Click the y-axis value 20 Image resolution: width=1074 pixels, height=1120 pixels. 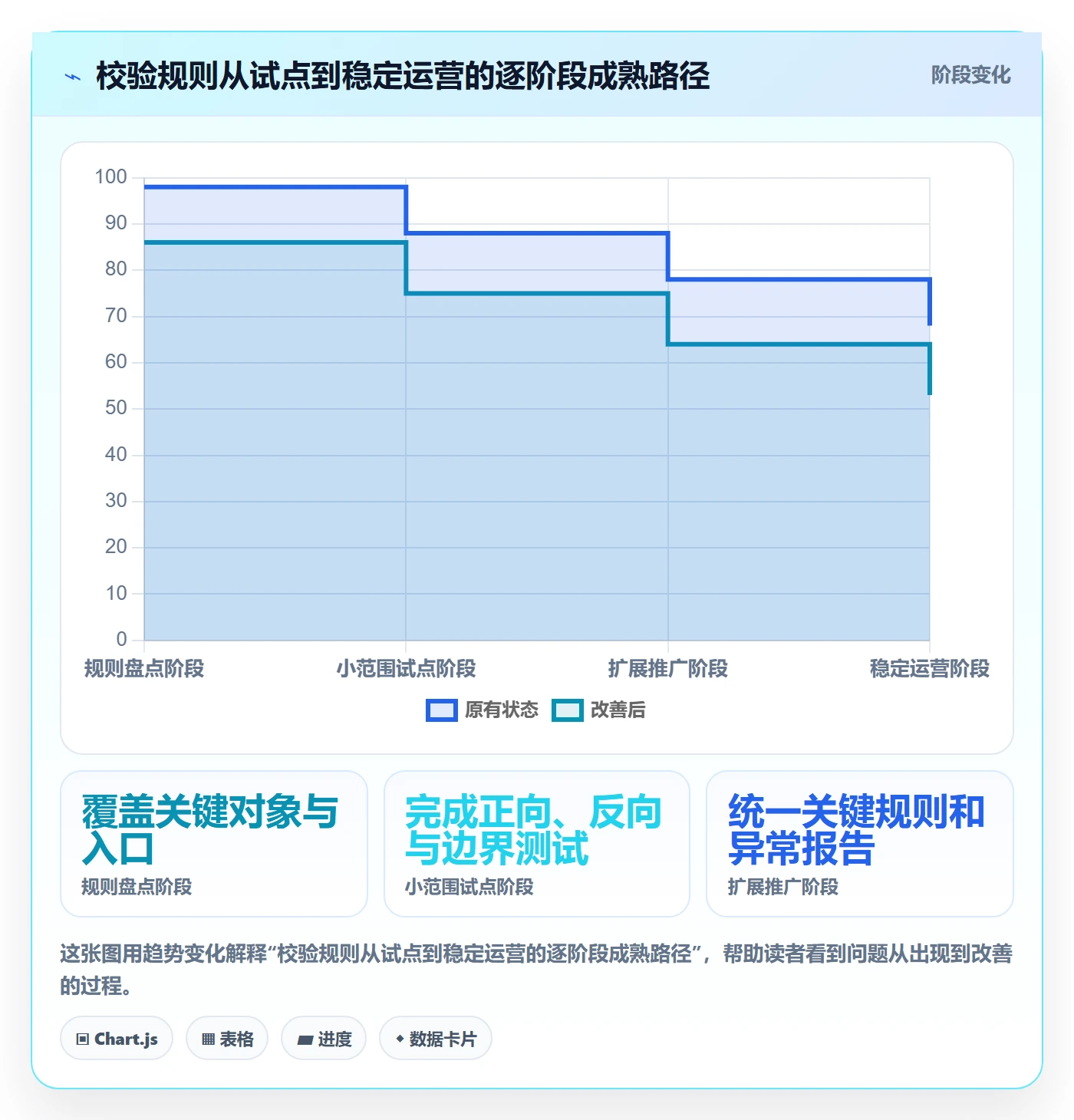[116, 547]
